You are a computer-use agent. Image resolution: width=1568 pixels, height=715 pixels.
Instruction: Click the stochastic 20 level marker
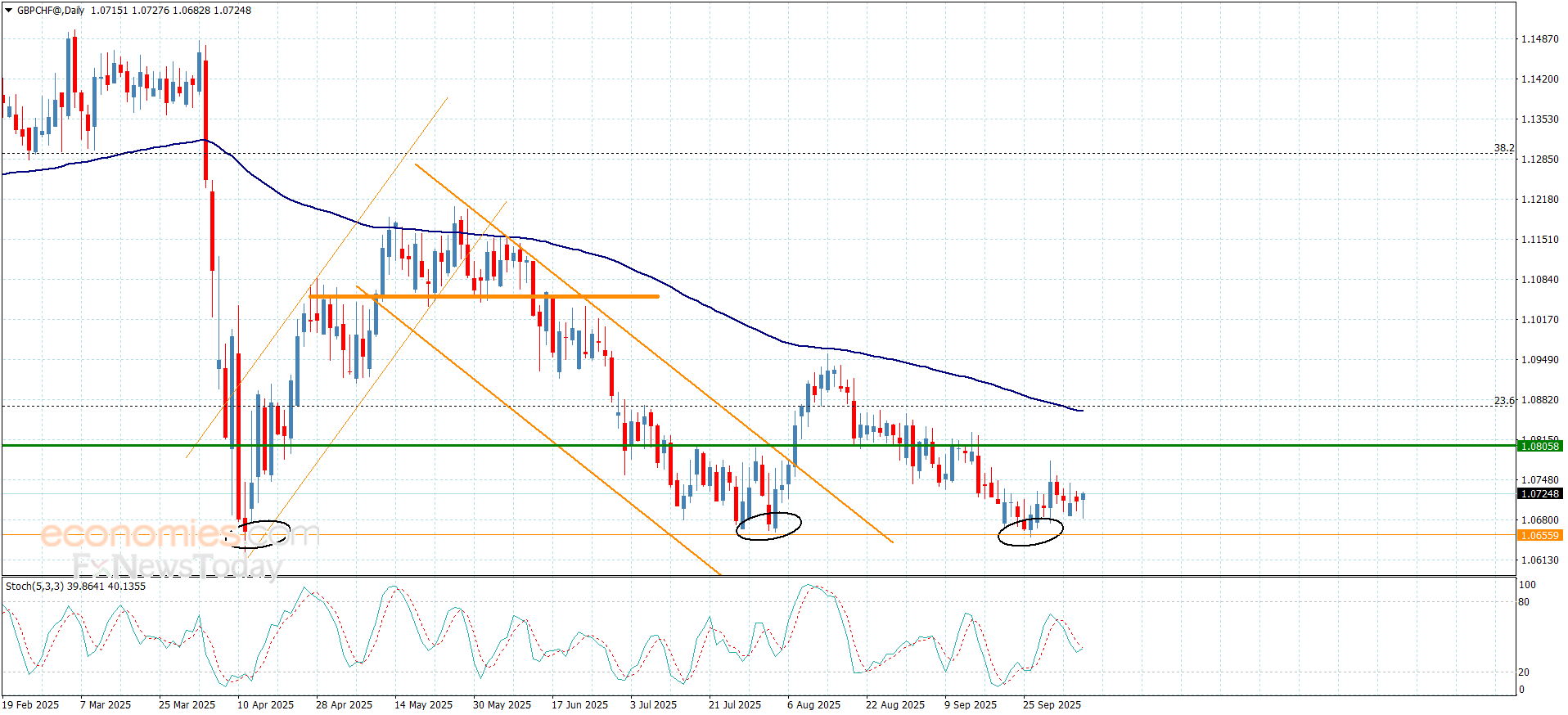[1523, 672]
